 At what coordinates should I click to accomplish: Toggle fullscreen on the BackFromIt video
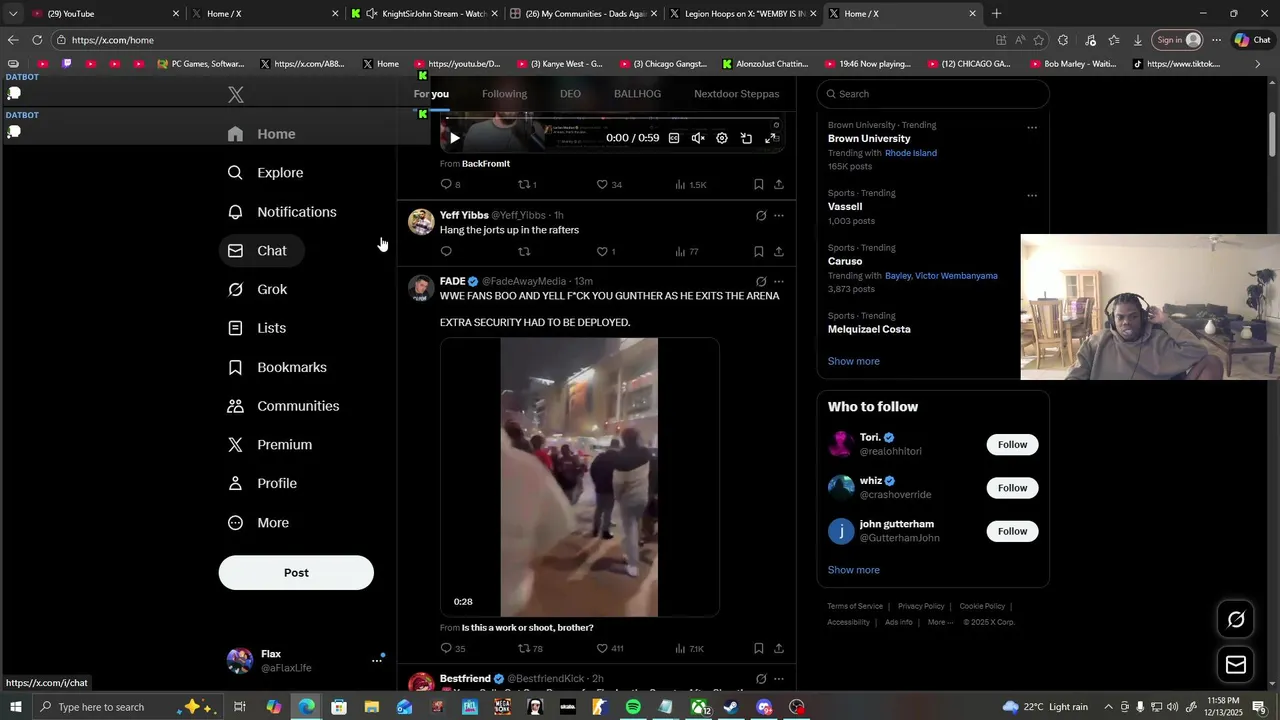tap(770, 138)
